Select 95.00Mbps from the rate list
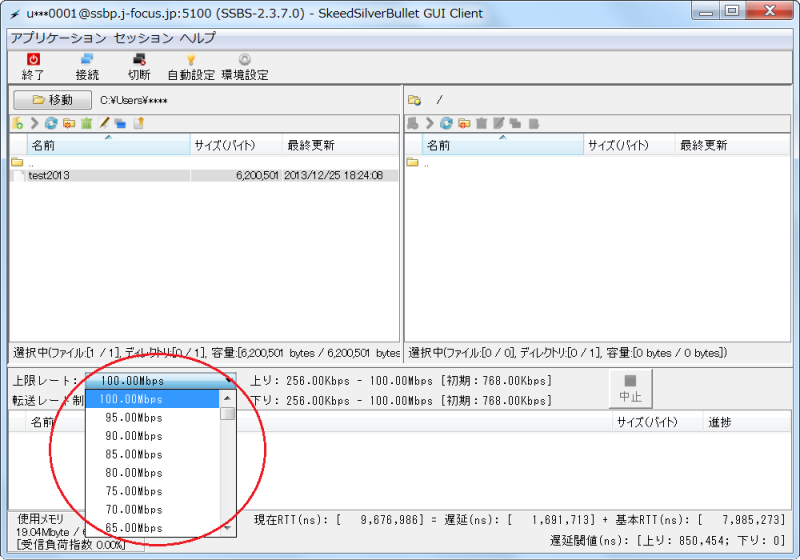 (133, 418)
